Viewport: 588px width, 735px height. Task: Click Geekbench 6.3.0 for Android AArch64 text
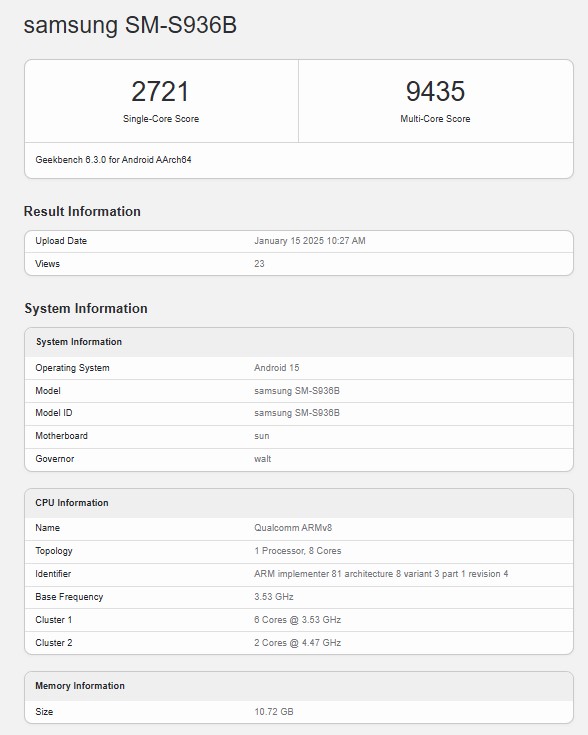pyautogui.click(x=113, y=160)
